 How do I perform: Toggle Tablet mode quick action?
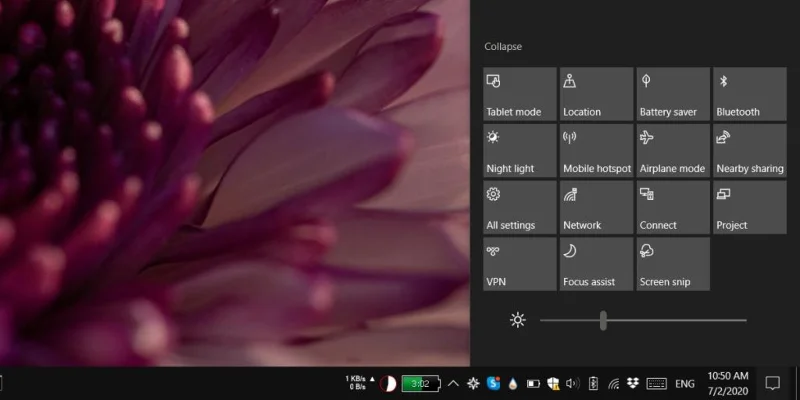[x=519, y=94]
